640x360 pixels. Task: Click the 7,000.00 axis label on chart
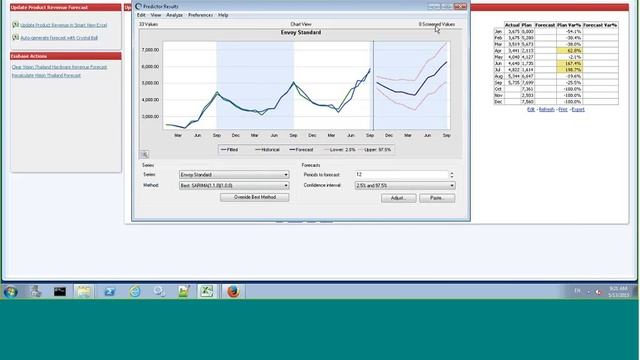tap(150, 50)
